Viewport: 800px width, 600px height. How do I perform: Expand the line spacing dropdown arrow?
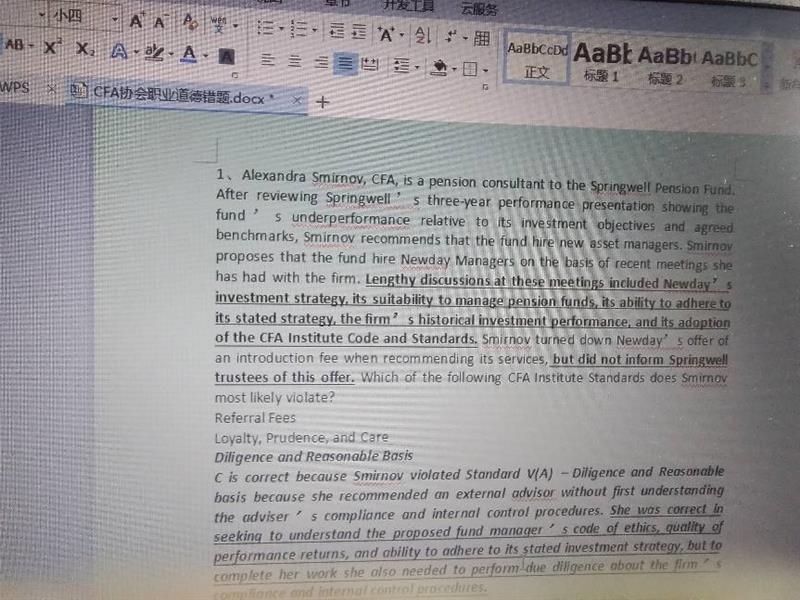point(417,67)
